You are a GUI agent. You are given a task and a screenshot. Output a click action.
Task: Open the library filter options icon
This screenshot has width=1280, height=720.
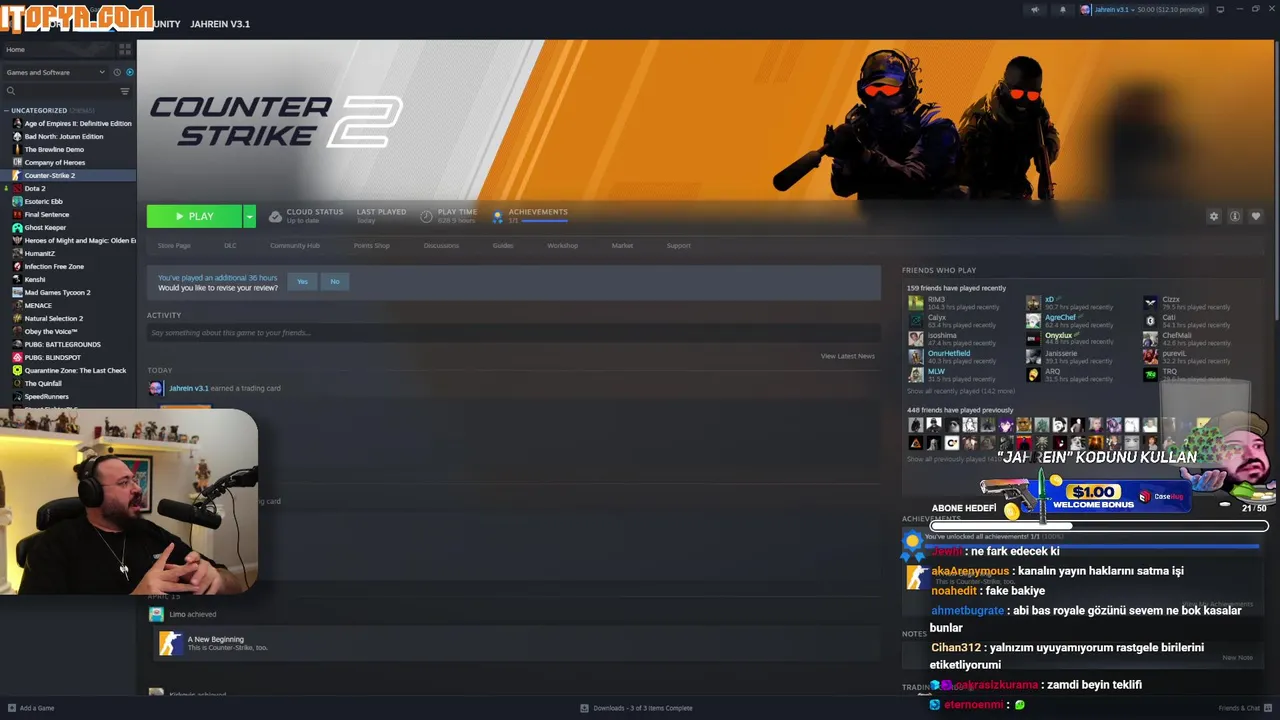pyautogui.click(x=125, y=91)
